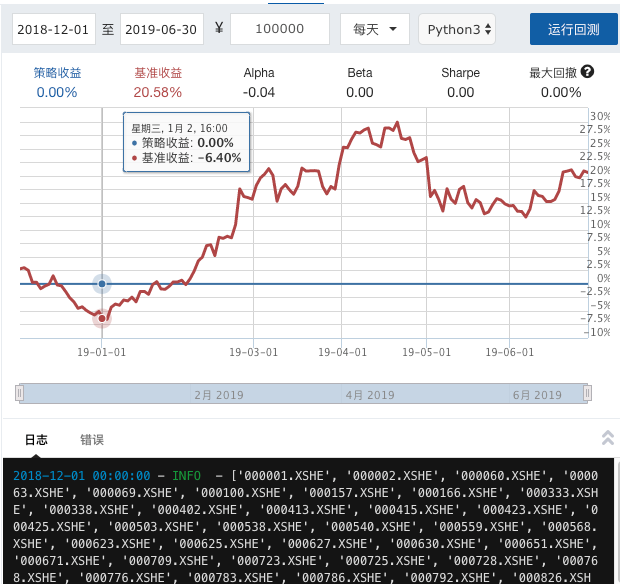Open the max drawdown help question-mark icon

coord(587,72)
